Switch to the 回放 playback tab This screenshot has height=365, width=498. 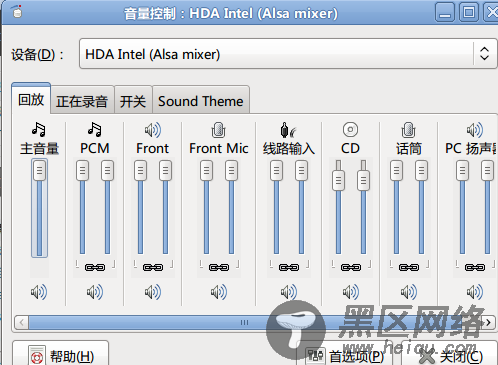(x=31, y=99)
